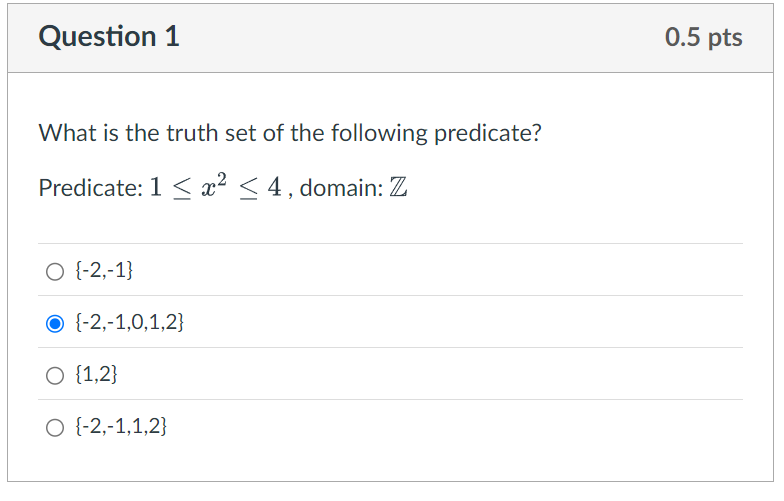Click the word 'predicate?' ending the question
The image size is (784, 501).
point(487,133)
